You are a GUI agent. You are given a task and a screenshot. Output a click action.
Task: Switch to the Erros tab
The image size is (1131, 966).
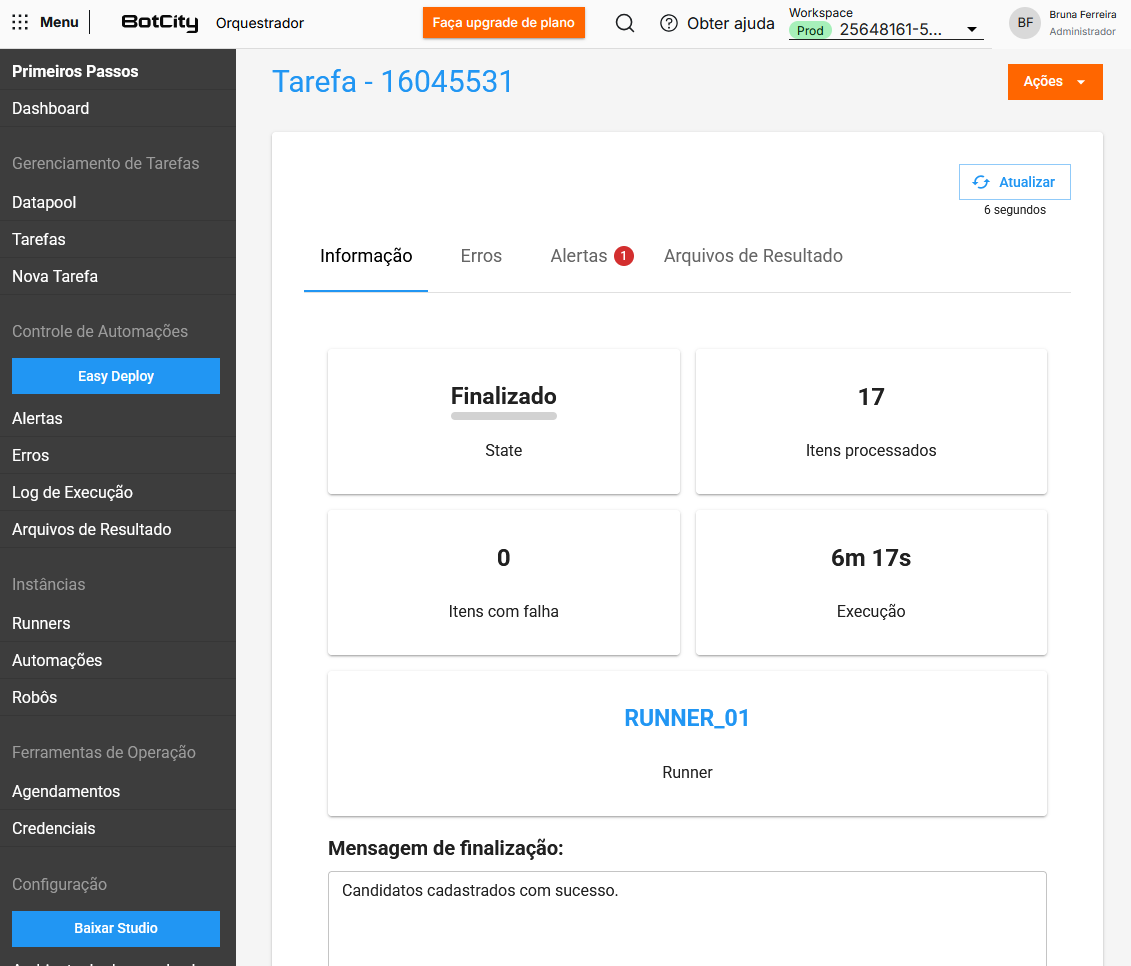481,256
